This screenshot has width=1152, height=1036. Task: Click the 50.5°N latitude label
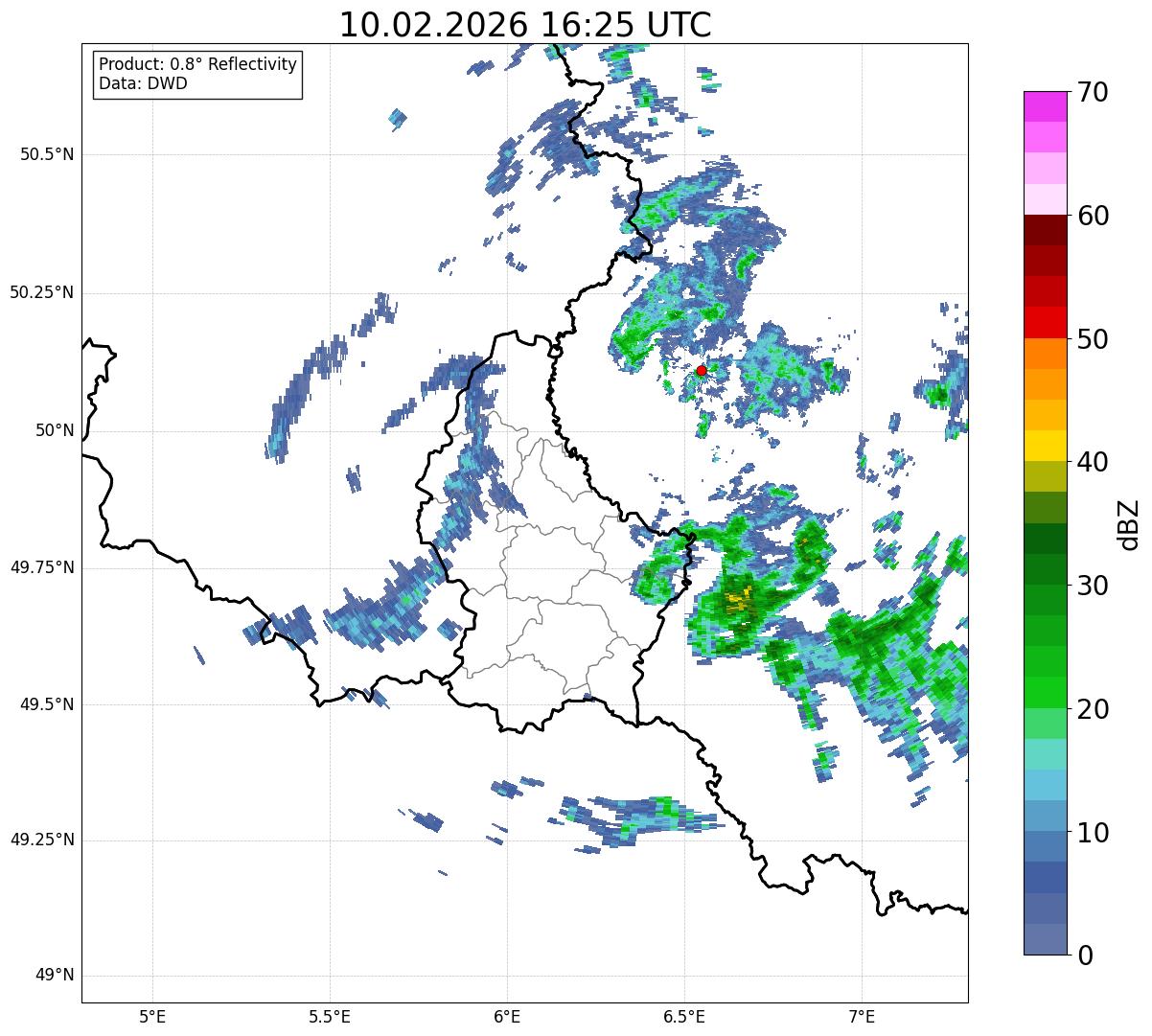click(x=47, y=155)
